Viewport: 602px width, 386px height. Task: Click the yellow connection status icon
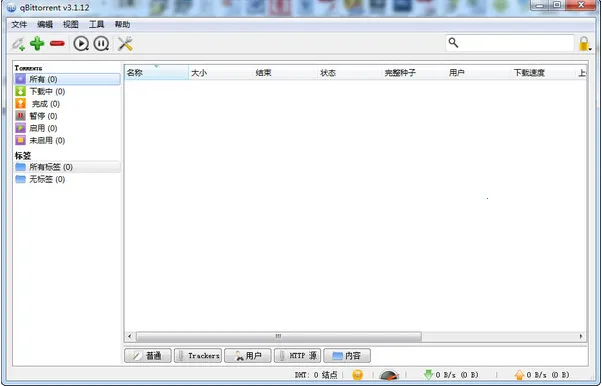(x=357, y=374)
